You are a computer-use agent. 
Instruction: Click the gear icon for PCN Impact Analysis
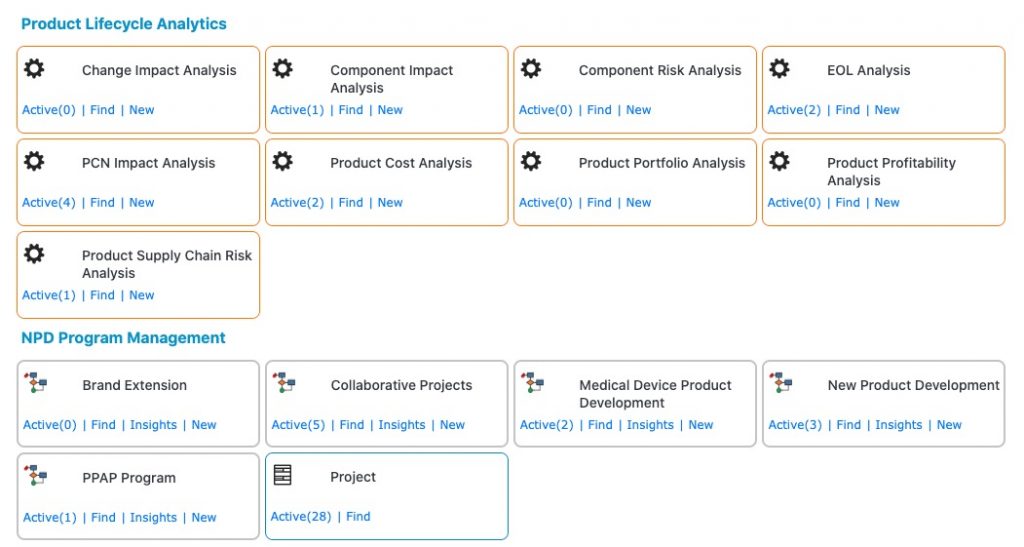pyautogui.click(x=34, y=161)
